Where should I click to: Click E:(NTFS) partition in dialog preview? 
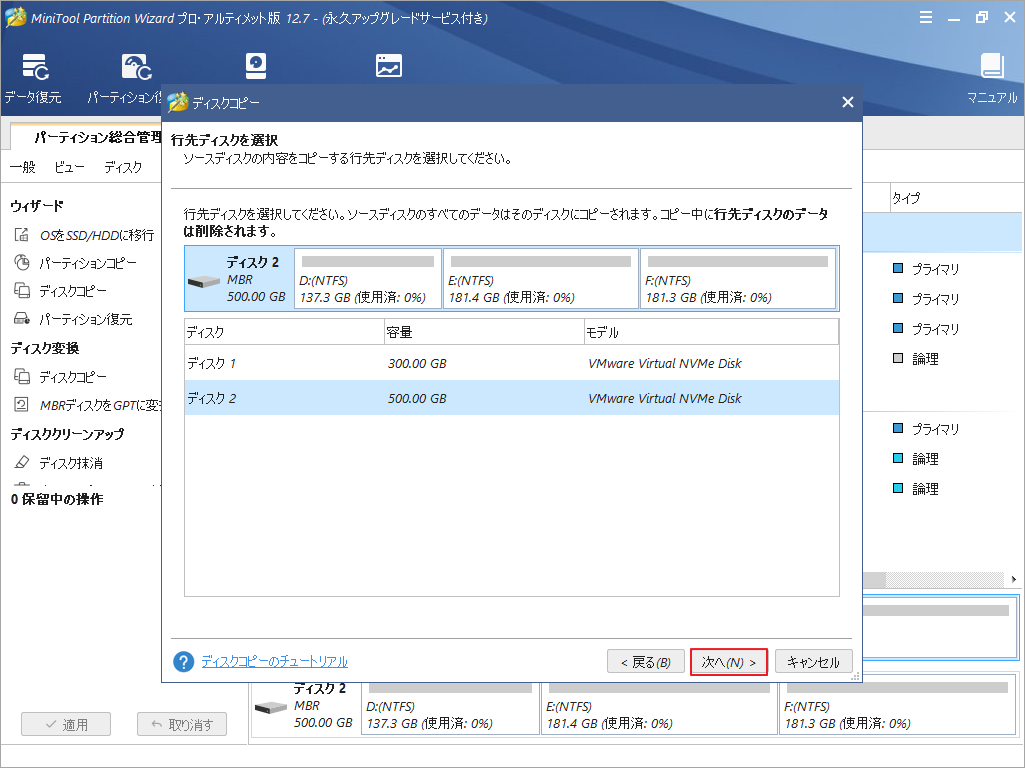(541, 278)
